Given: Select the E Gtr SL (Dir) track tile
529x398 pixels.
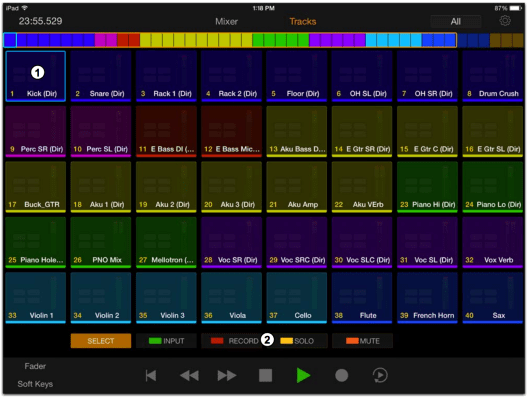Looking at the screenshot, I should (x=493, y=132).
